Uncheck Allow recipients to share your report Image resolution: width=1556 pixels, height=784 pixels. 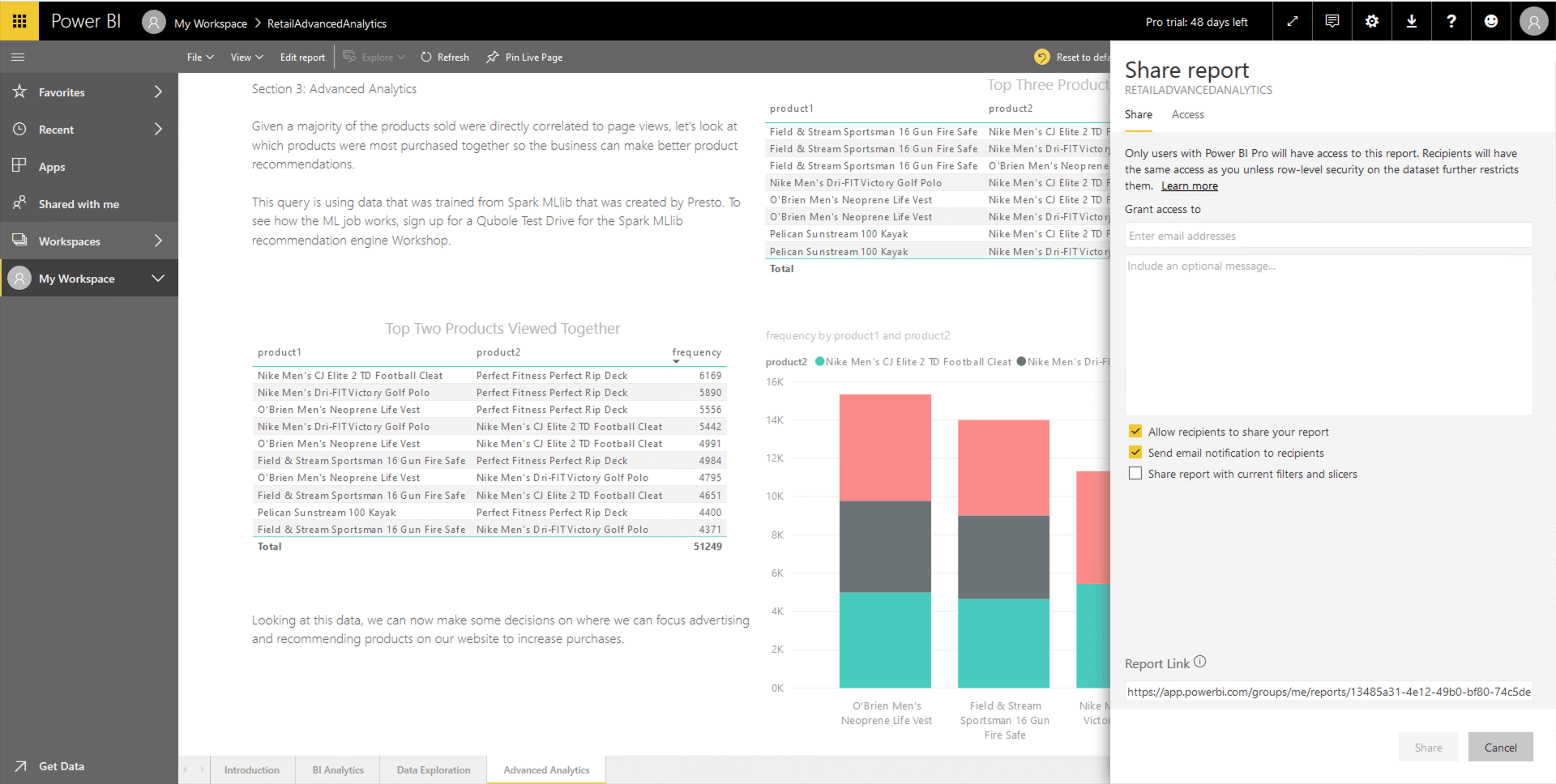tap(1135, 432)
